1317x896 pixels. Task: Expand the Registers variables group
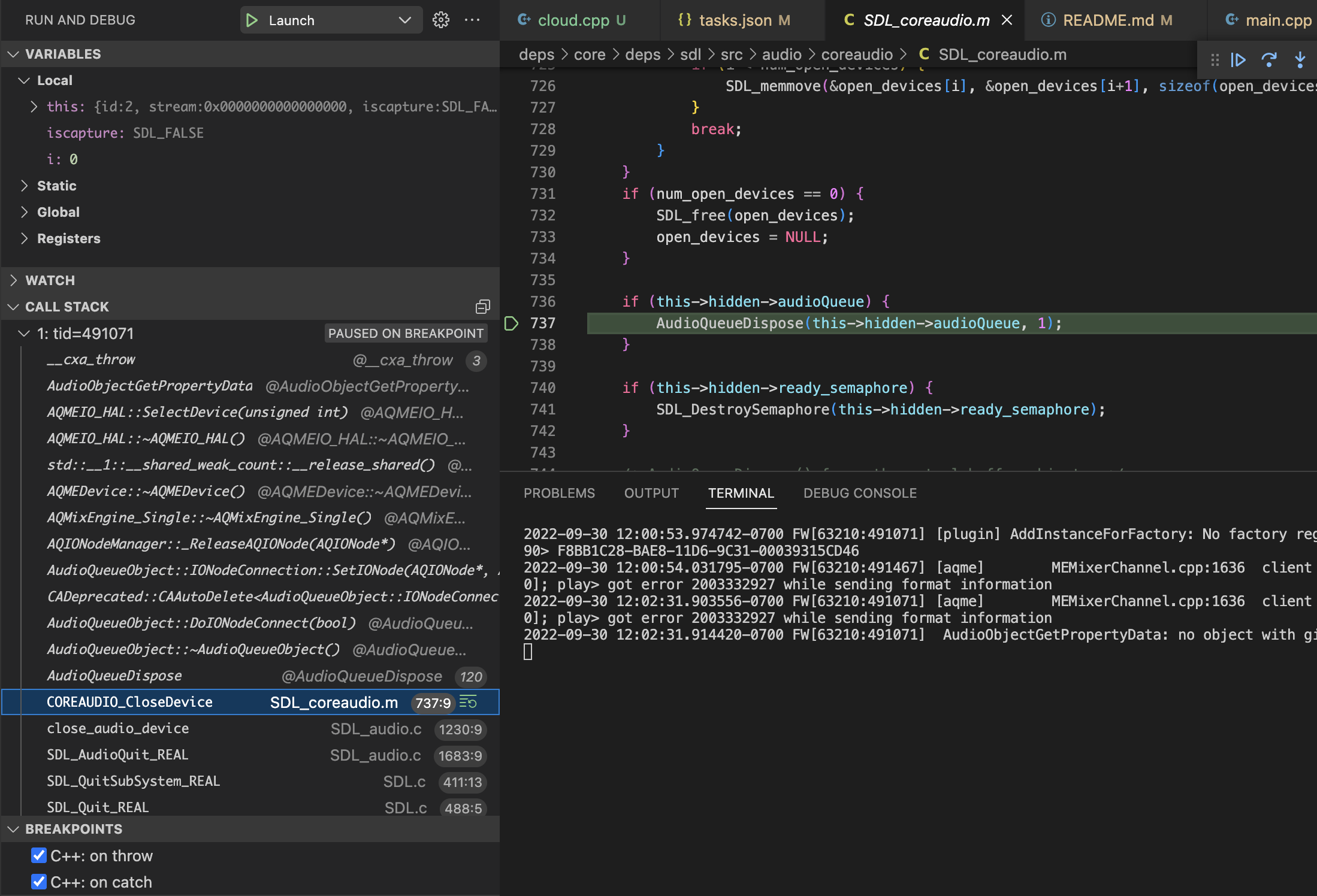click(24, 238)
